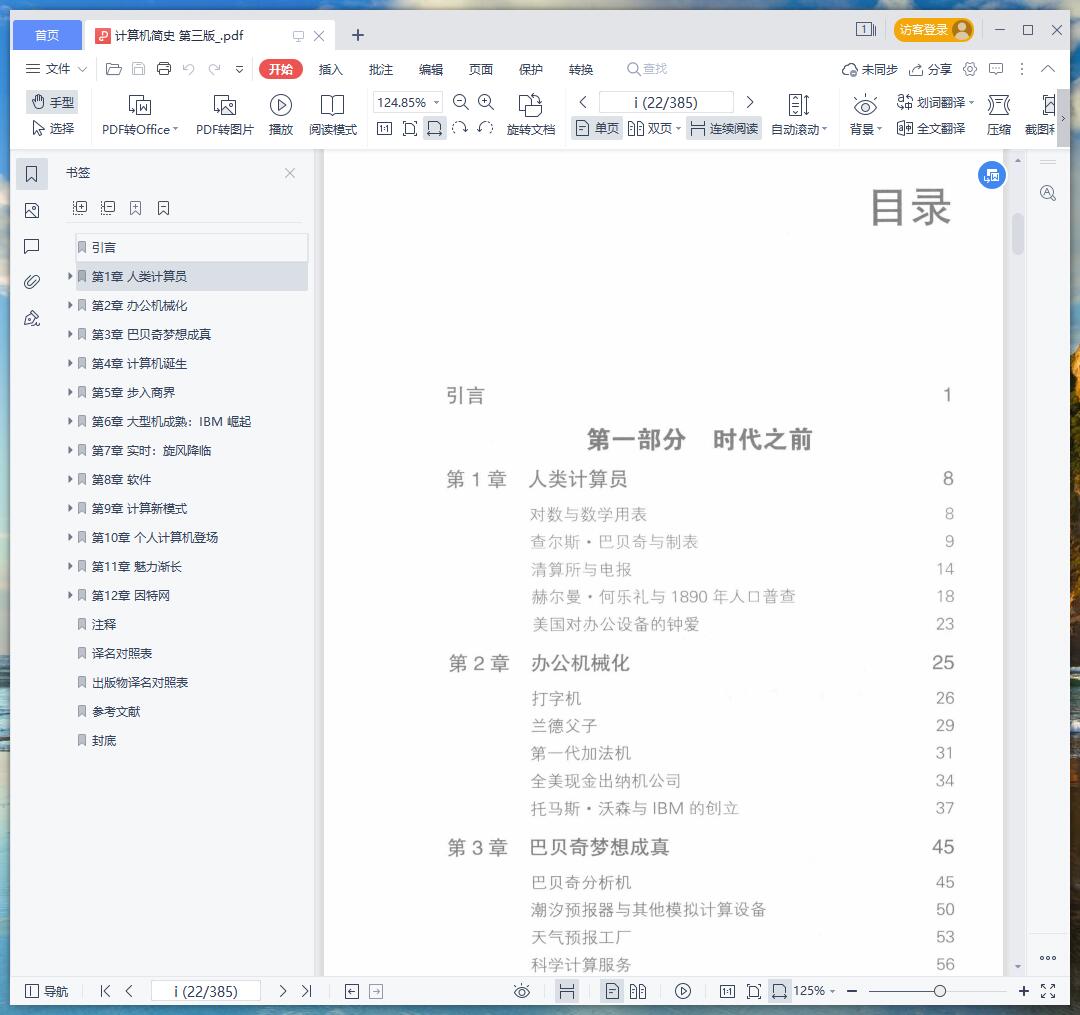
Task: Switch to the 页面 ribbon tab
Action: (x=481, y=70)
